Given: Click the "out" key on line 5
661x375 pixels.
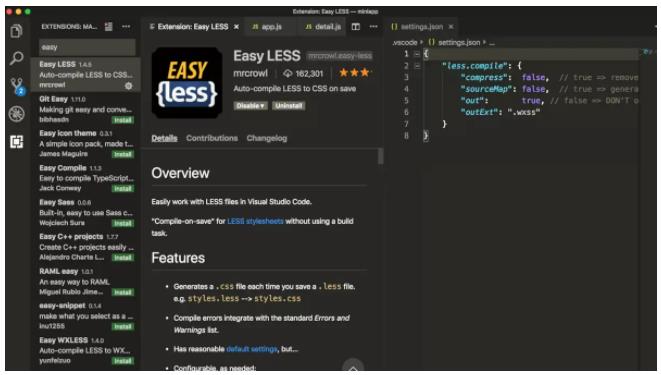Looking at the screenshot, I should point(474,101).
